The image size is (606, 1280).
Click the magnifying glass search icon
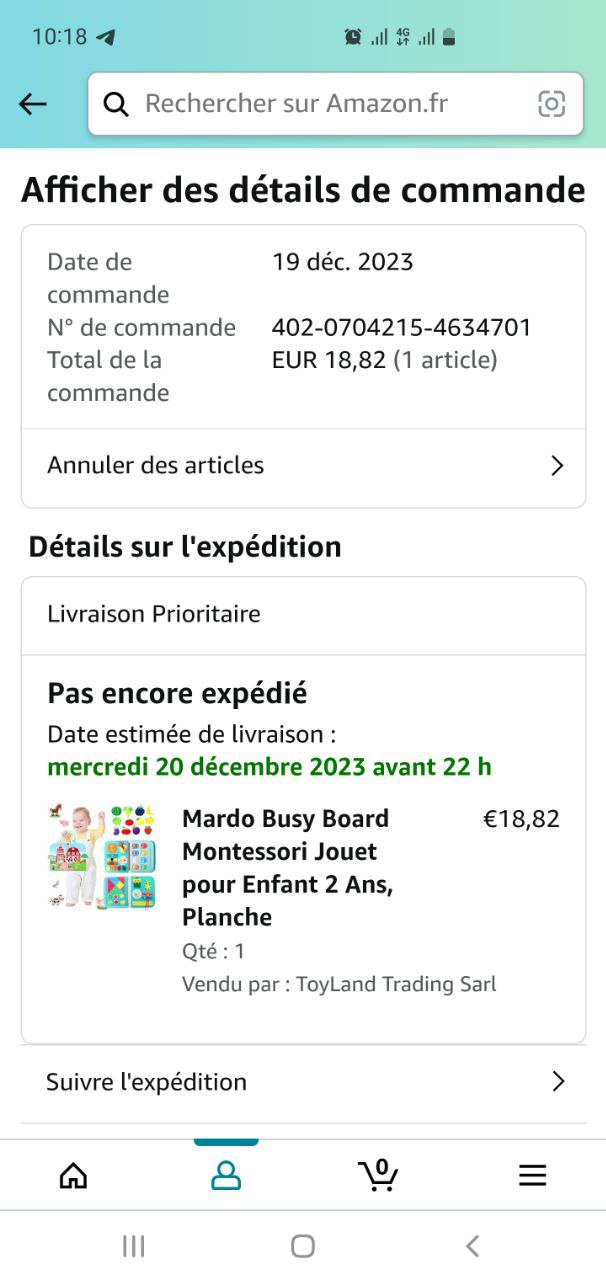tap(116, 104)
